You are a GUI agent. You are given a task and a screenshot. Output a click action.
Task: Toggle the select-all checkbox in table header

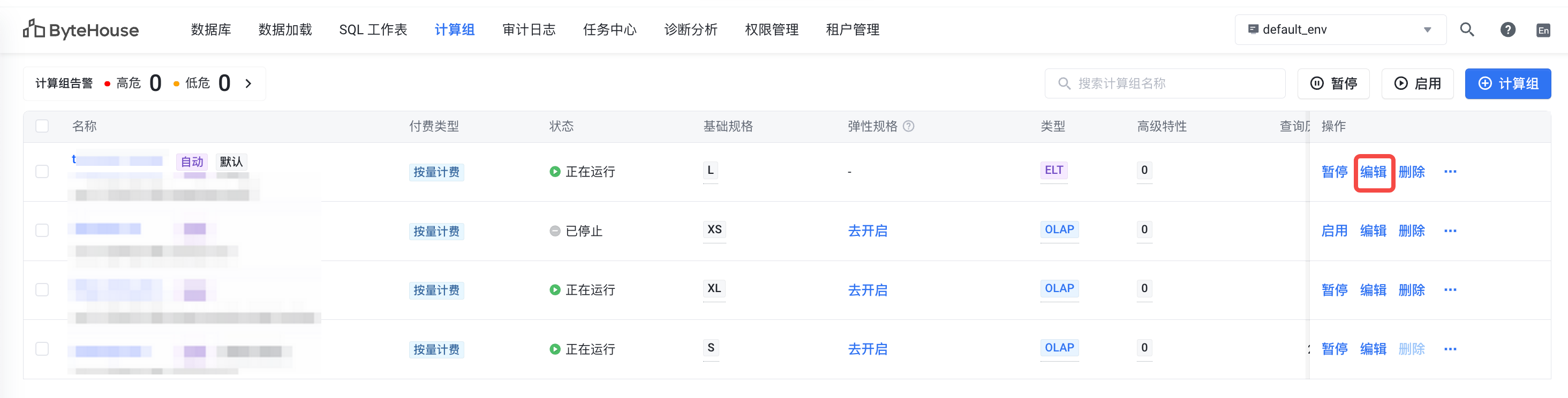click(42, 126)
